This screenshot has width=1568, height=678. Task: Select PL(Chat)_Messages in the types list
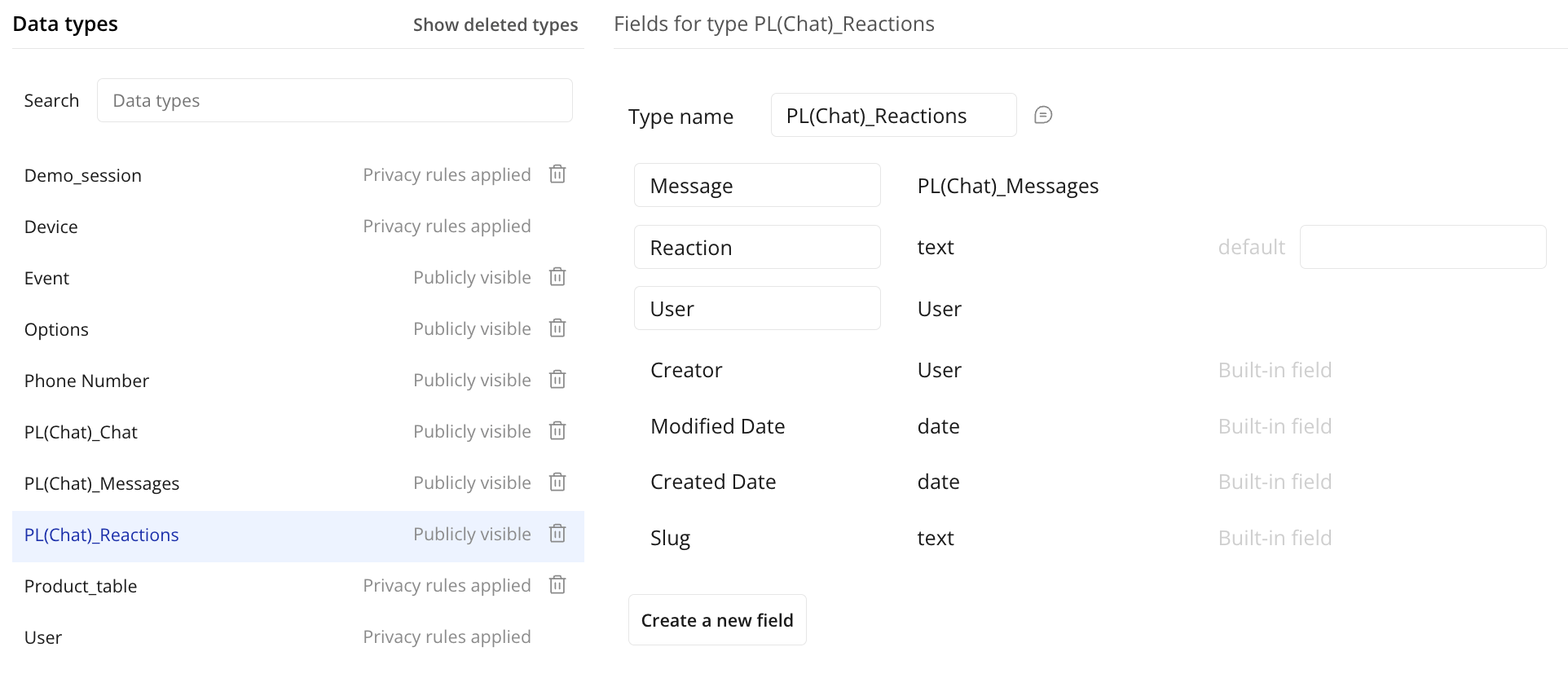pos(102,483)
